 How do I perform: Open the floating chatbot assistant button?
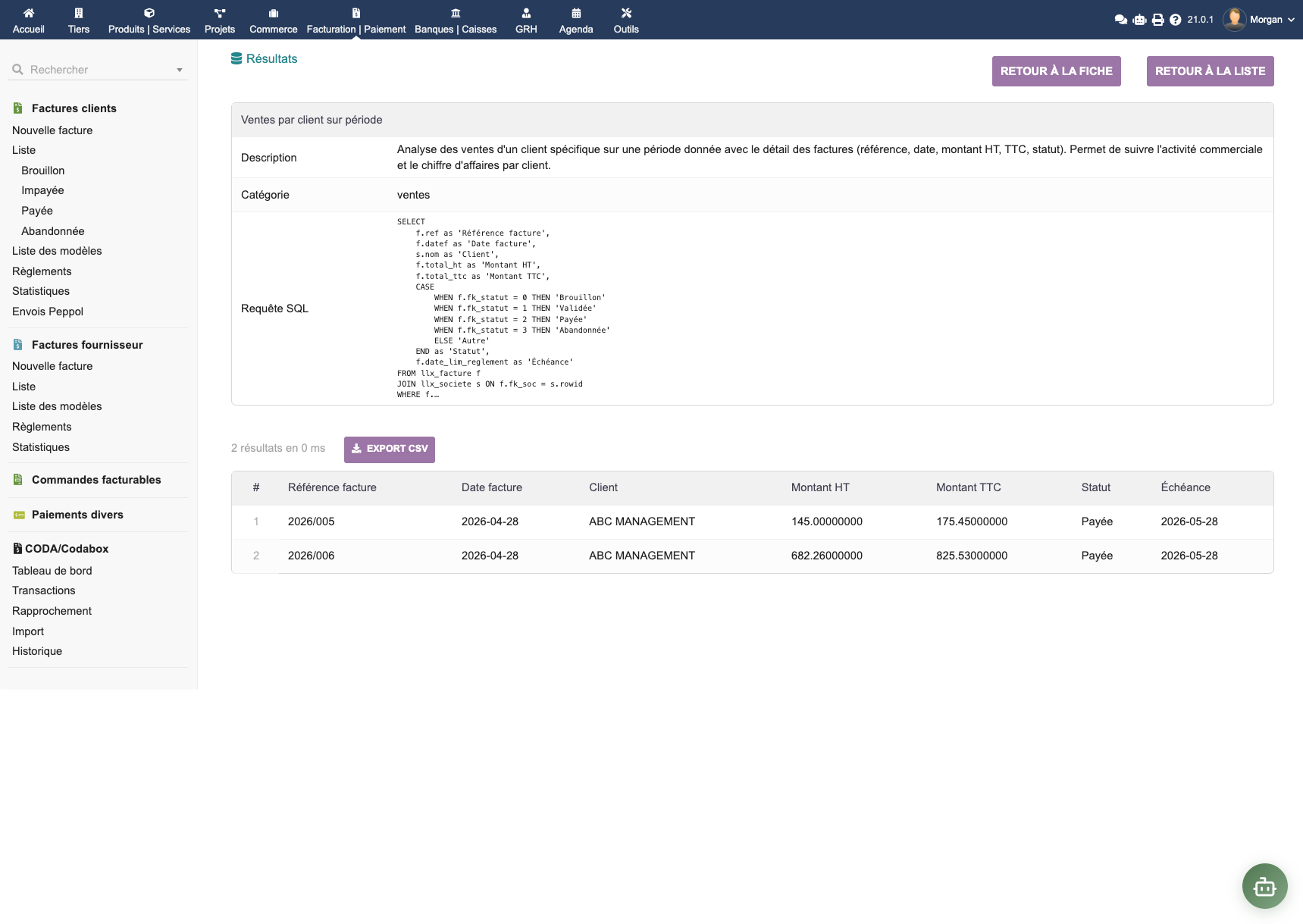coord(1264,885)
